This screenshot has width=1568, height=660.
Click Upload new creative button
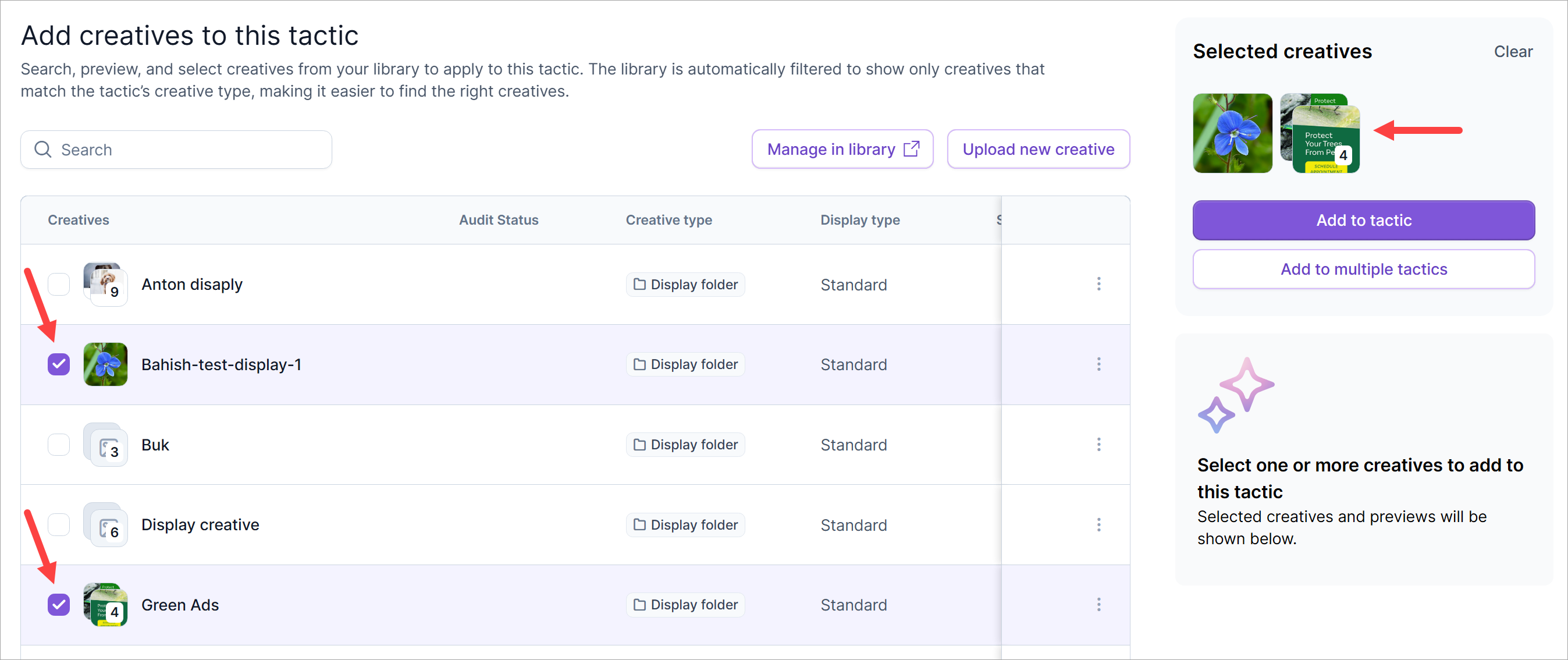pos(1038,149)
